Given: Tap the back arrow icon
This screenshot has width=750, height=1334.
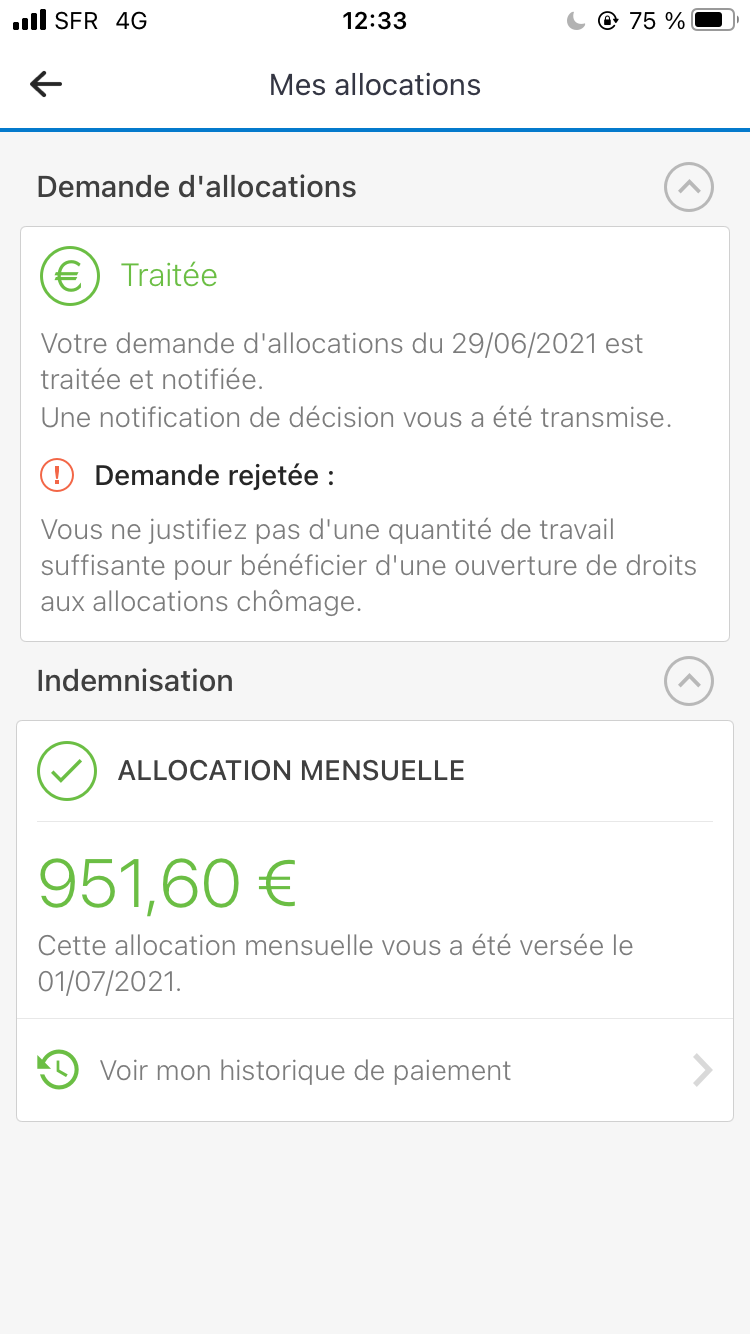Looking at the screenshot, I should pos(46,85).
